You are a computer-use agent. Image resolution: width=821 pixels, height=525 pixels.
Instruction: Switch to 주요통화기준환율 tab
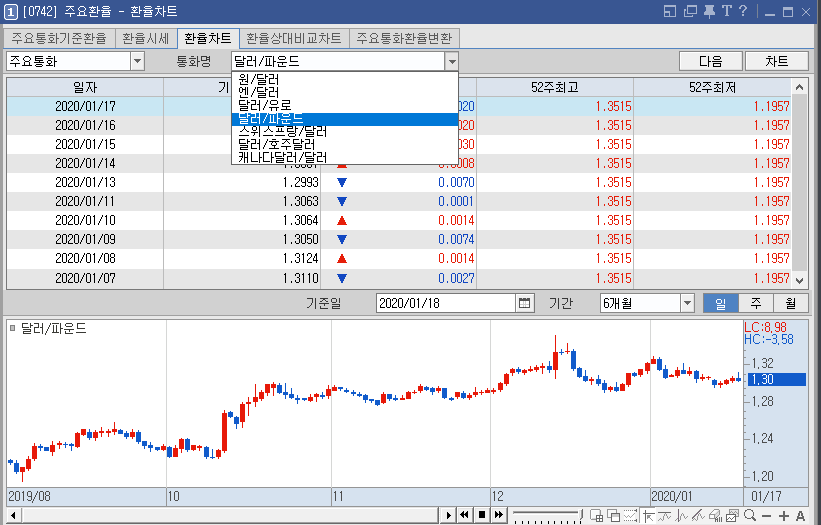click(59, 38)
